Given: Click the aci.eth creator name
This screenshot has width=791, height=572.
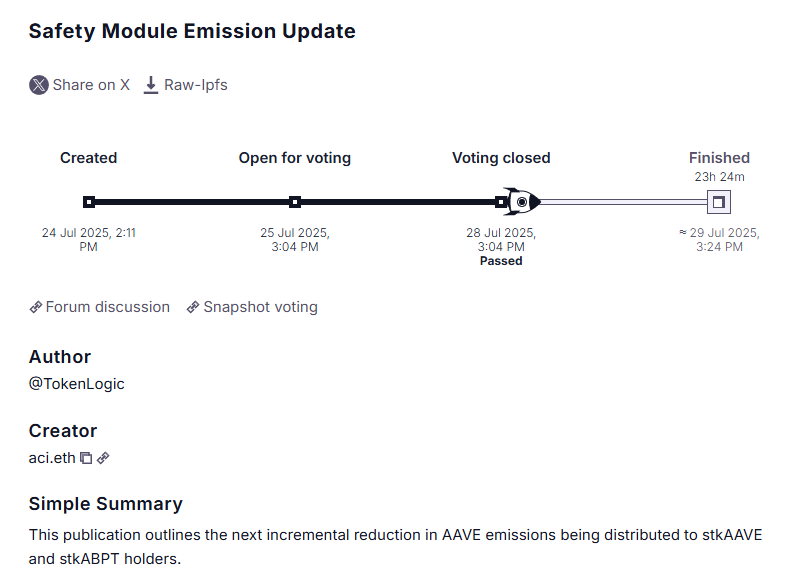Looking at the screenshot, I should point(52,458).
